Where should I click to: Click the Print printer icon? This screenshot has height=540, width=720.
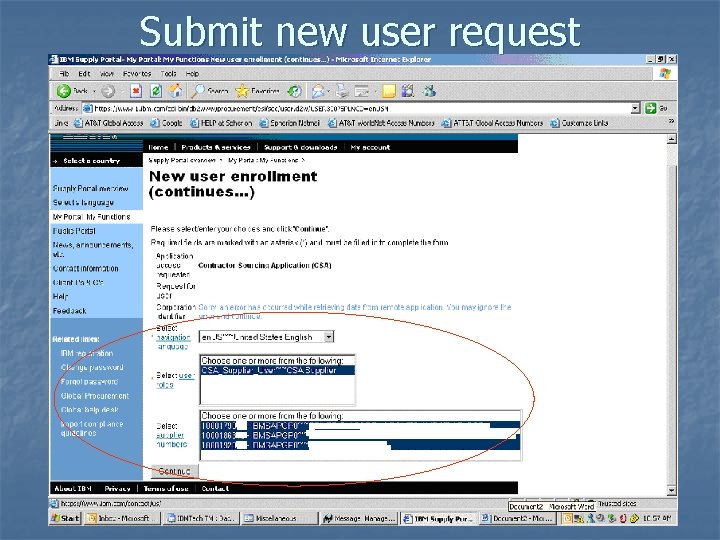(342, 91)
